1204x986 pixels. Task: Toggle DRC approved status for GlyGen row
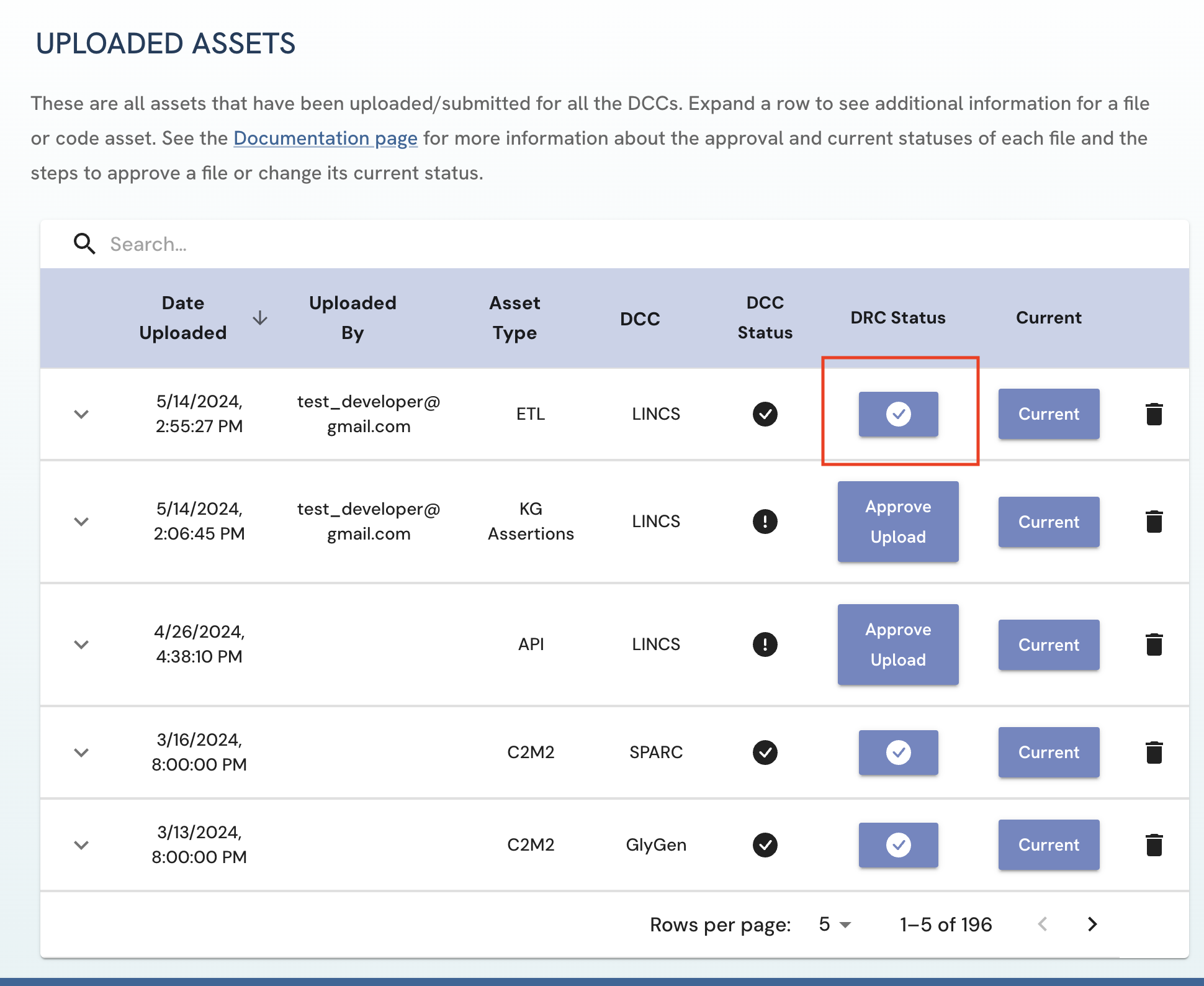click(x=898, y=845)
